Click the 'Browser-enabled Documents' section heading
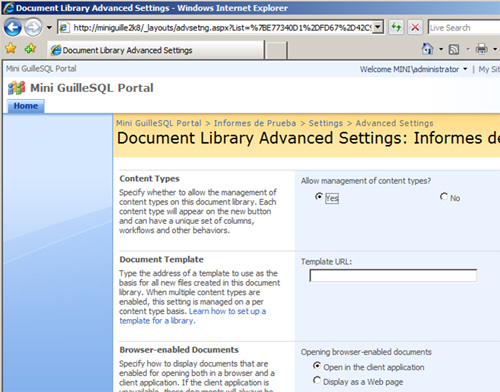This screenshot has width=500, height=392. [x=179, y=350]
